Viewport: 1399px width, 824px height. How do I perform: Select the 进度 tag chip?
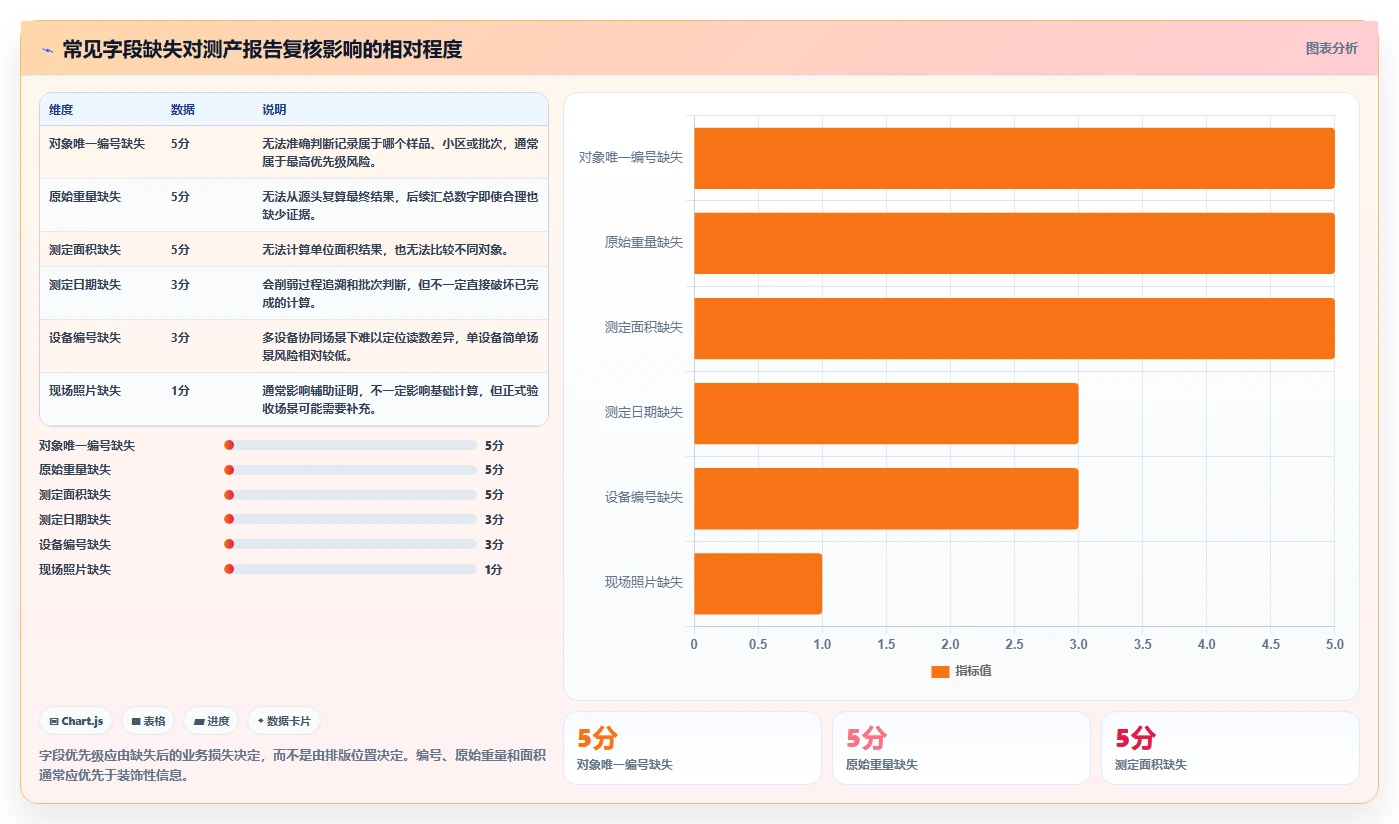pos(211,721)
